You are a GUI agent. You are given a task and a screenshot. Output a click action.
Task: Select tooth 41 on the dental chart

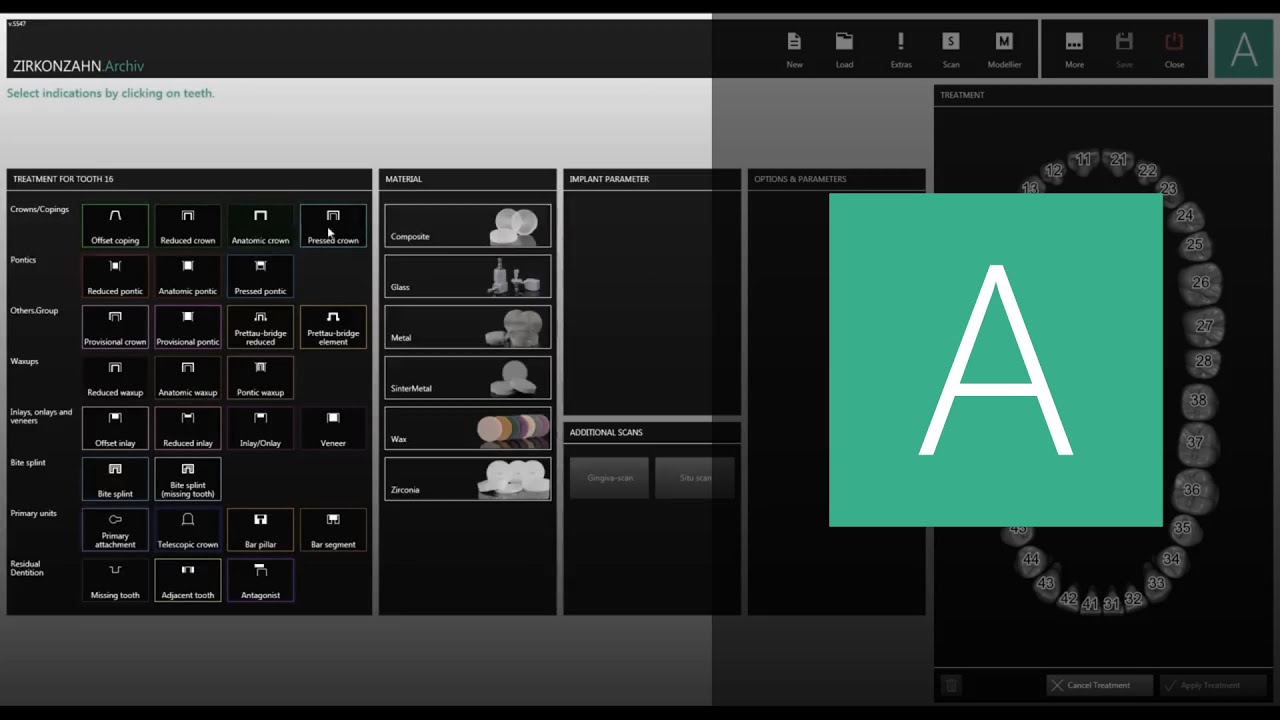(x=1090, y=604)
